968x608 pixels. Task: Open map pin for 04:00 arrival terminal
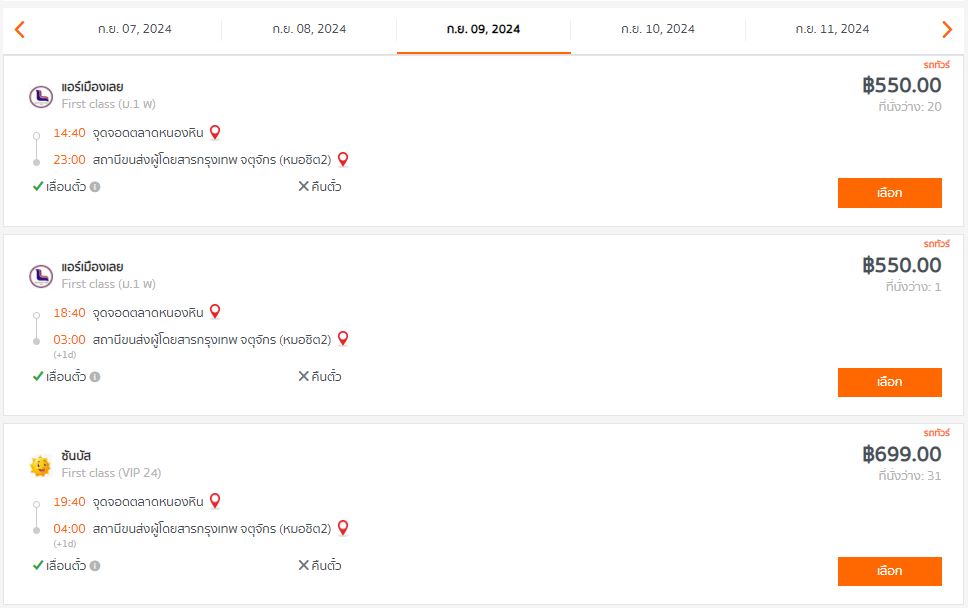tap(343, 528)
